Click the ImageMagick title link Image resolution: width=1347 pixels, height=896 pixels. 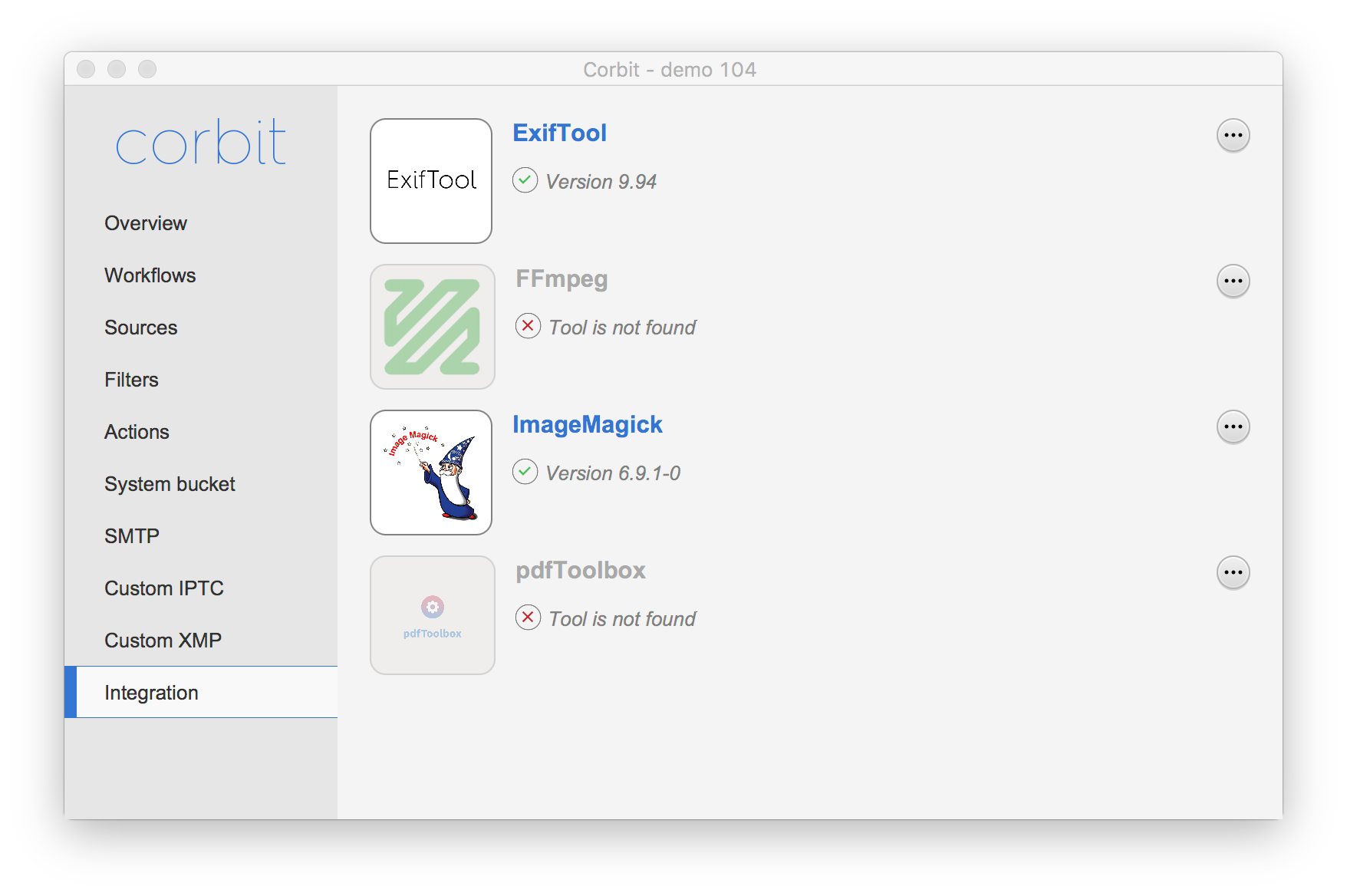(x=588, y=424)
